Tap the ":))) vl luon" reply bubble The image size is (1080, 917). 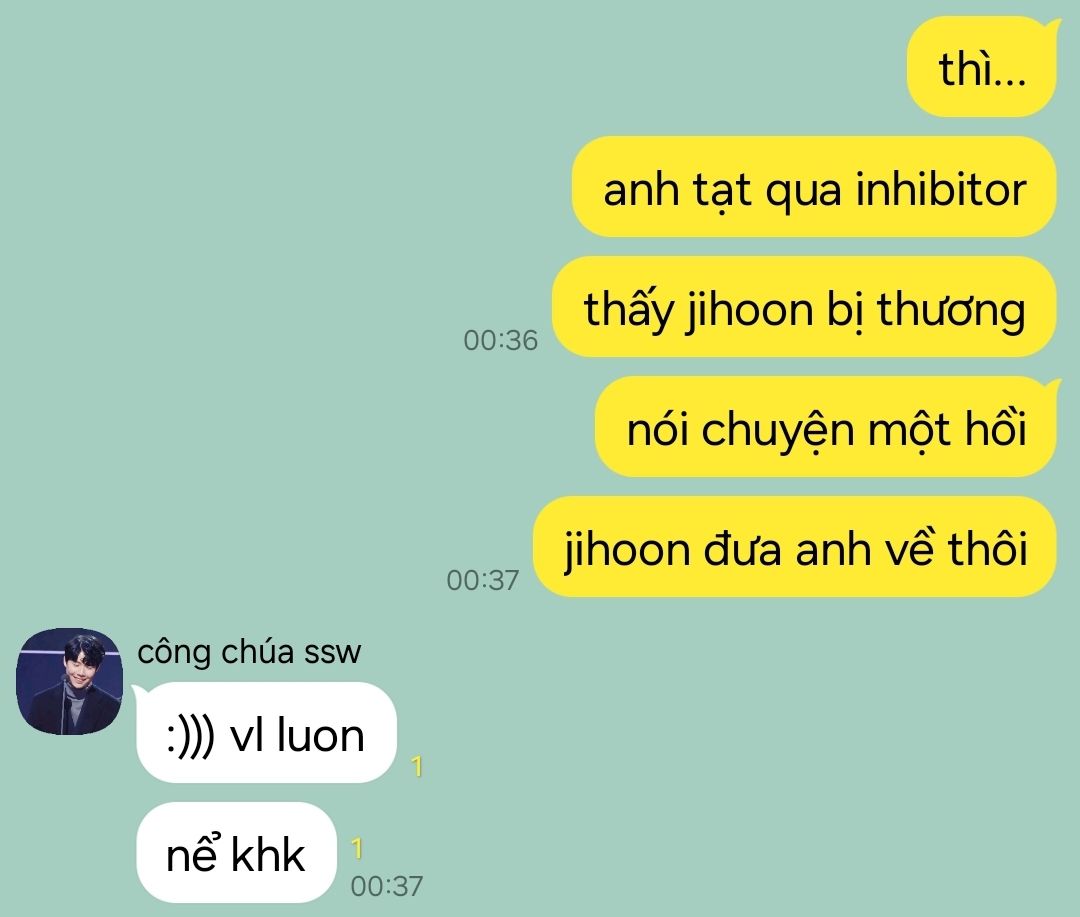264,732
